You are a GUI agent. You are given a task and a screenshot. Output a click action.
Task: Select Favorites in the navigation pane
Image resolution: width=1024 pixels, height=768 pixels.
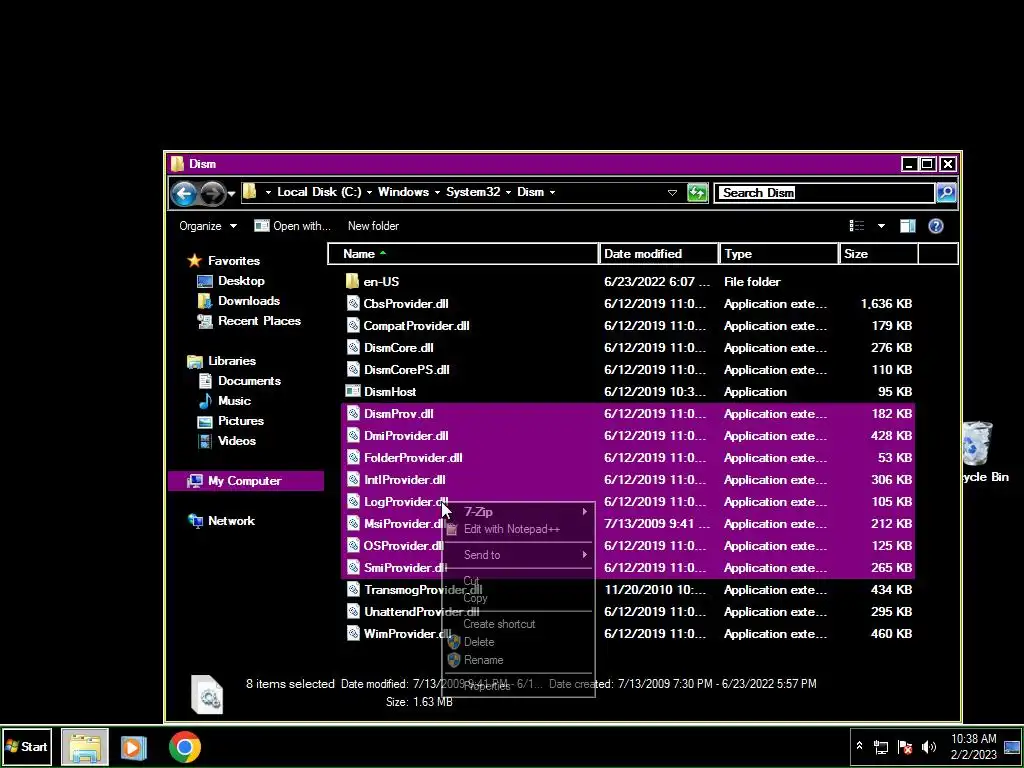click(234, 261)
